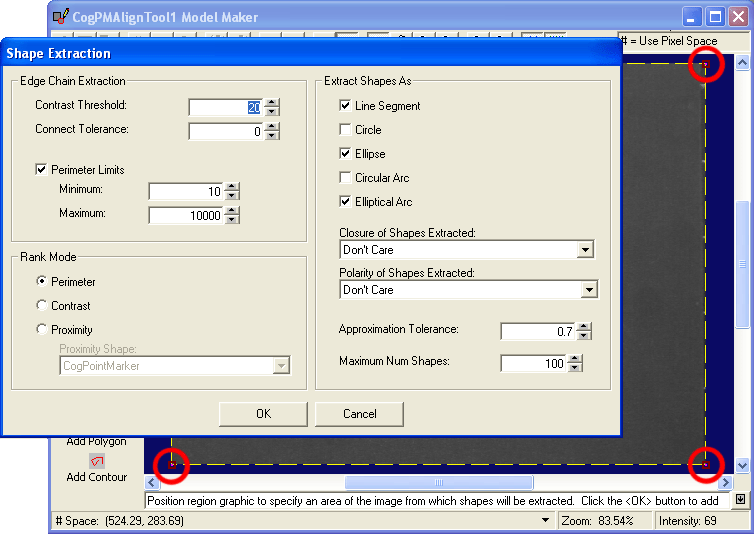Click the # Space coordinates readout in the status bar
The height and width of the screenshot is (534, 754).
120,521
